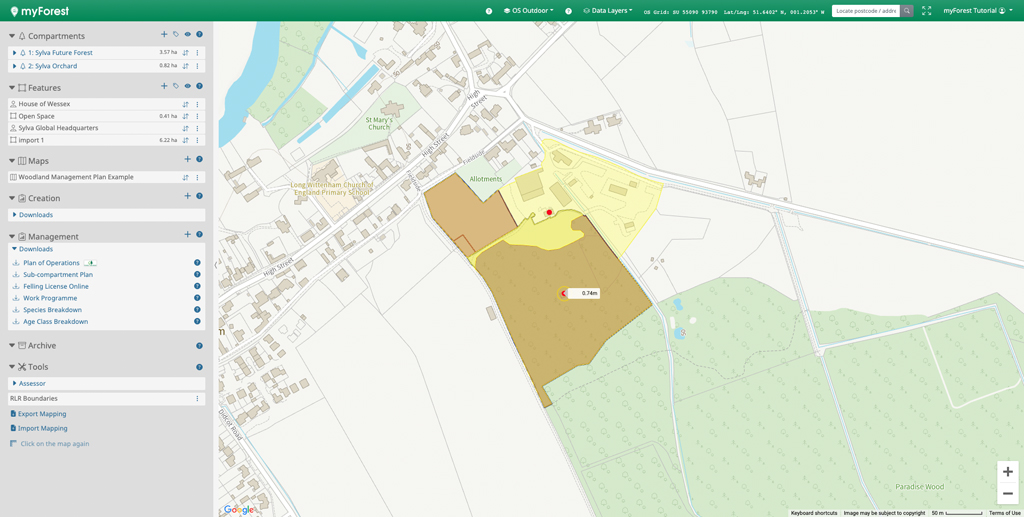The width and height of the screenshot is (1024, 517).
Task: Add a new compartment with plus icon
Action: click(x=164, y=35)
